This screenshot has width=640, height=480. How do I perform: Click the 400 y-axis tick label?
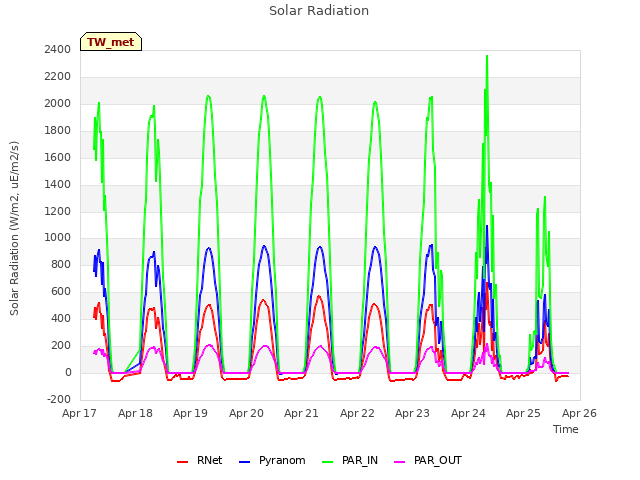pyautogui.click(x=61, y=318)
